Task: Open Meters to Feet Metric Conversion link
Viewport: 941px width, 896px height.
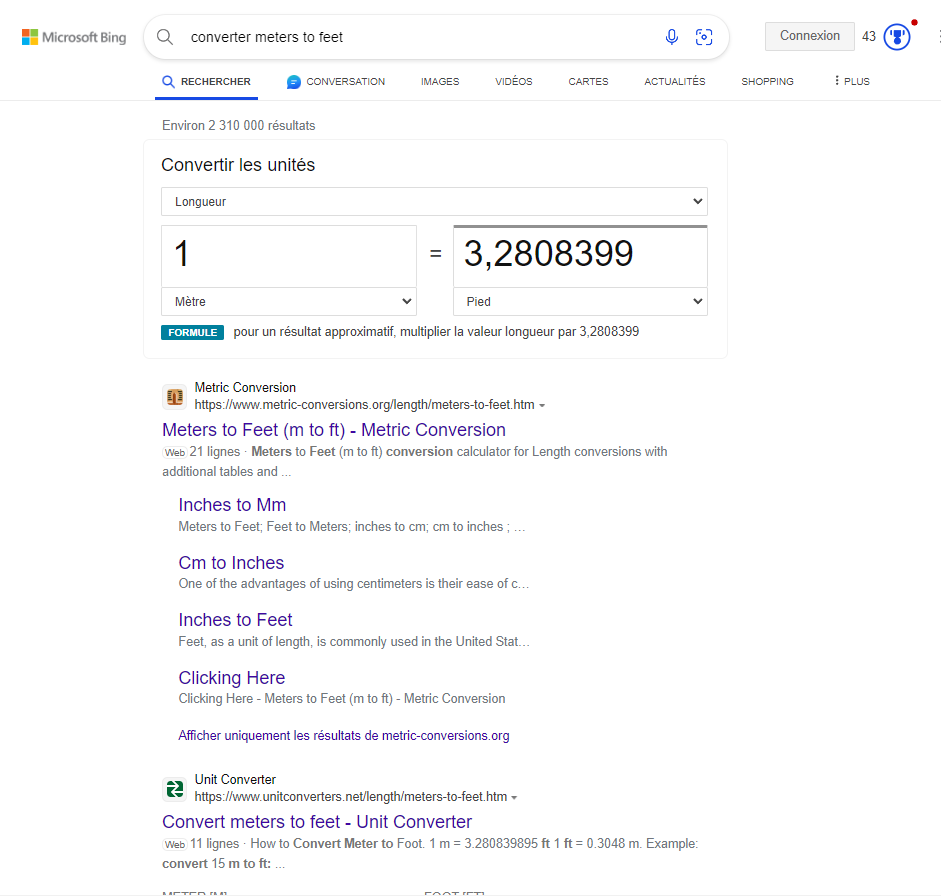Action: pos(334,430)
